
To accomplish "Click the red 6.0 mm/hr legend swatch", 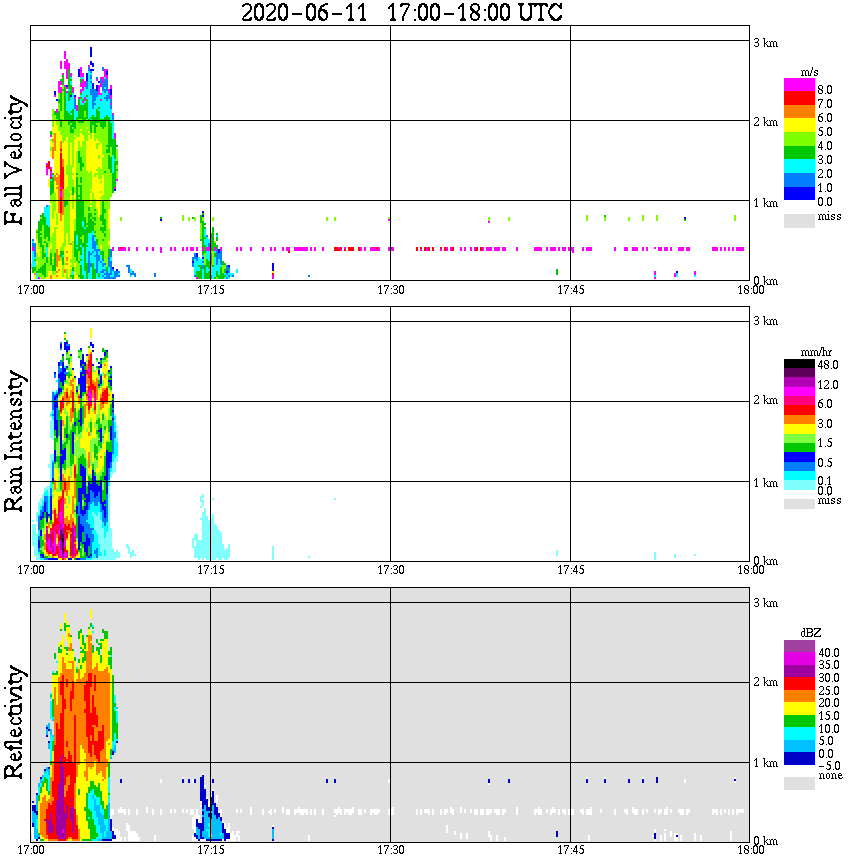I will point(799,410).
